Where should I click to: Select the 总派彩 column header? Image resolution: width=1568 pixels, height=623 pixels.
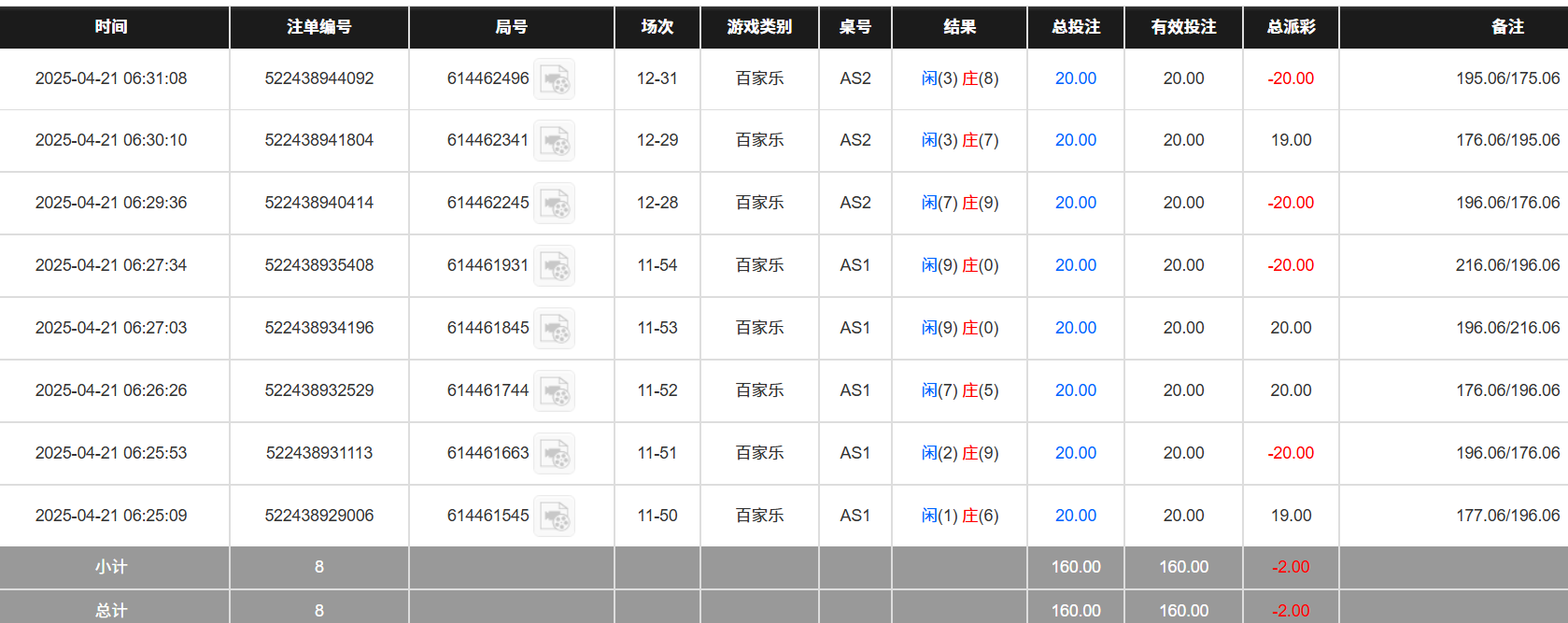click(1291, 27)
